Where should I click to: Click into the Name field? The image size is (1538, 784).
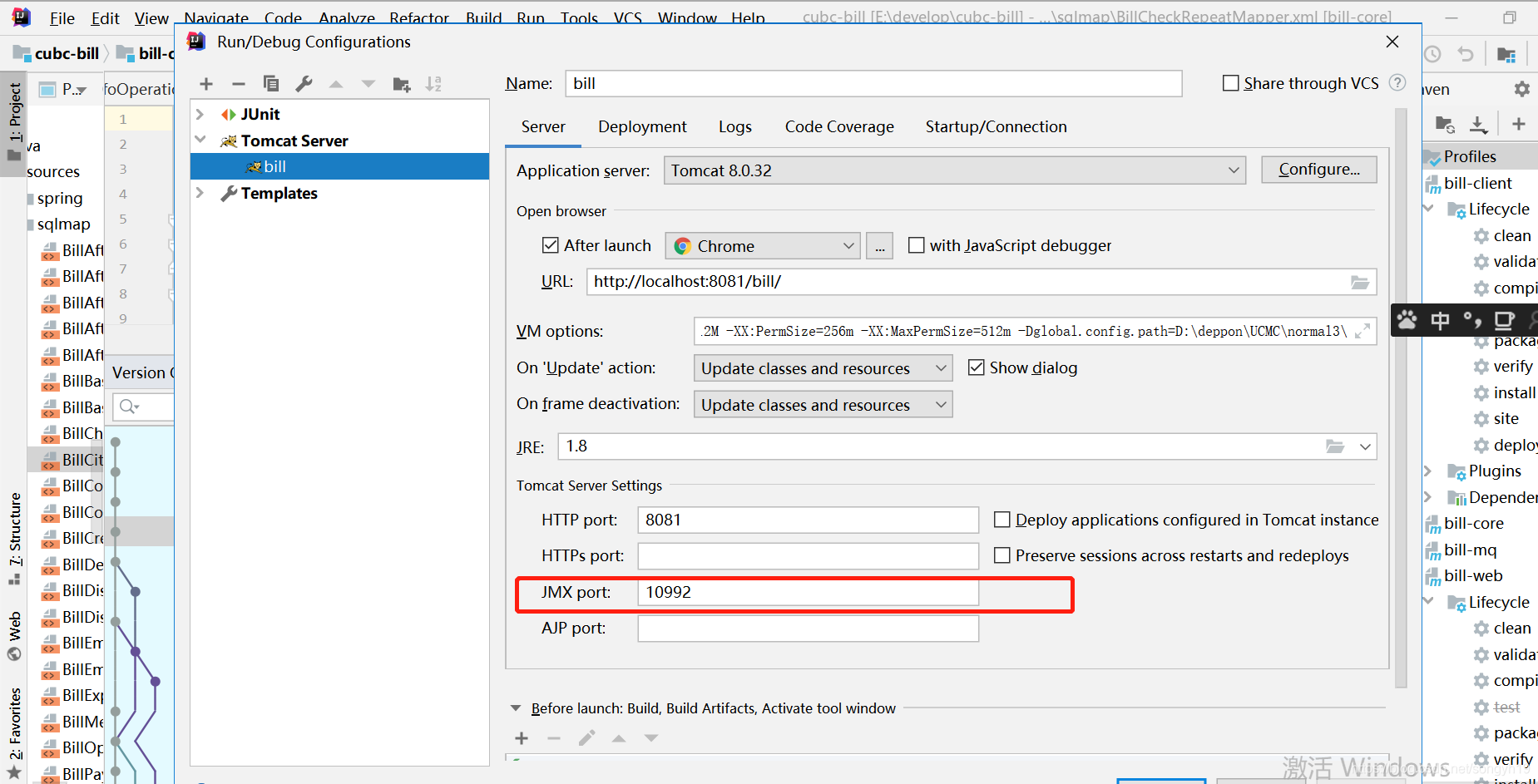[x=873, y=83]
